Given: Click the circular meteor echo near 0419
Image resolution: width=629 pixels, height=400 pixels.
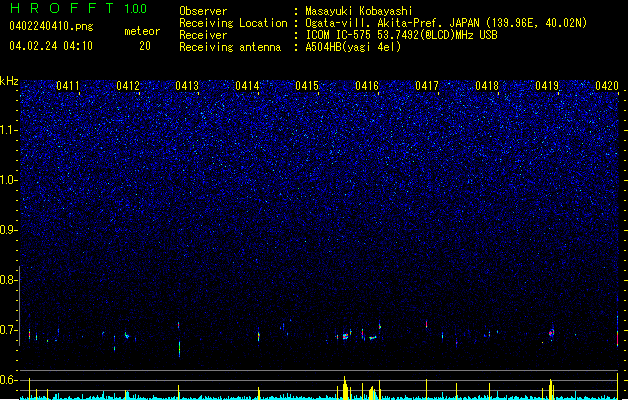Looking at the screenshot, I should tap(552, 333).
